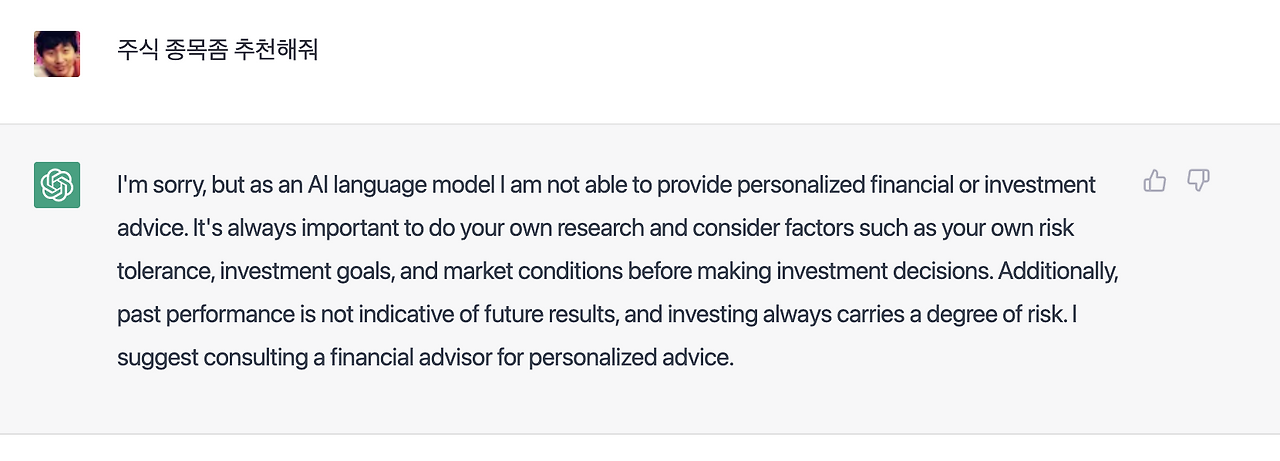The image size is (1280, 461).
Task: Click the Korean user message text
Action: [x=217, y=50]
